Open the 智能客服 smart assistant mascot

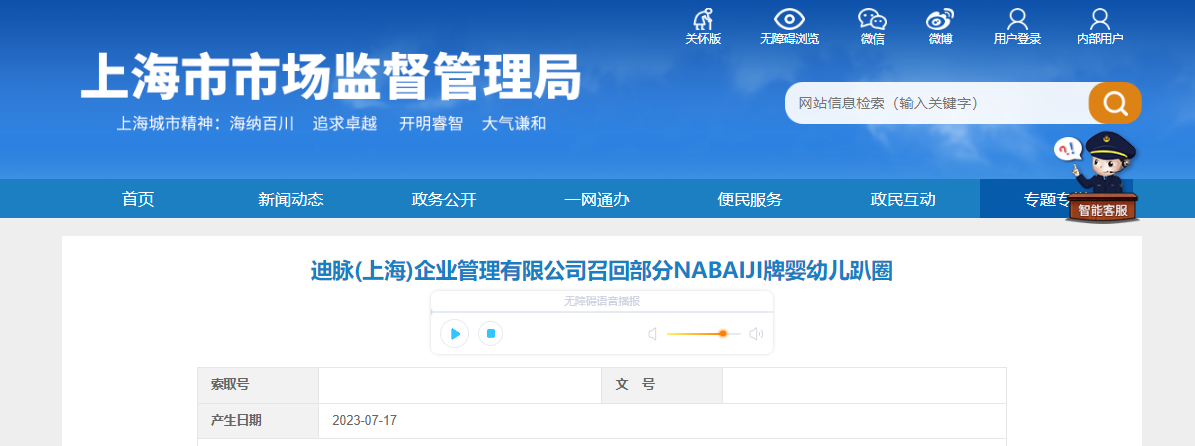pyautogui.click(x=1100, y=177)
